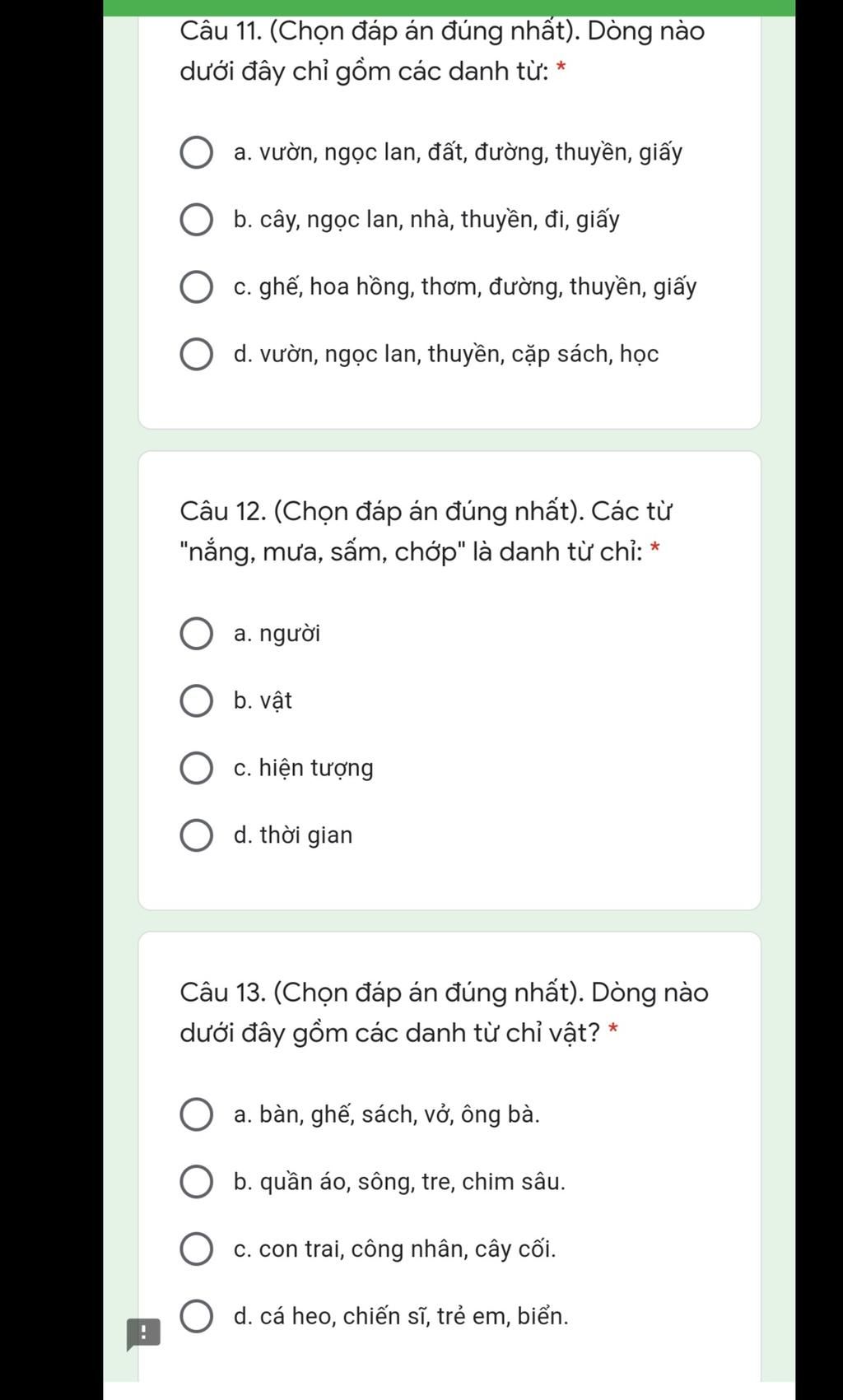Choose option a. bàn, ghế, sách, vở
Image resolution: width=843 pixels, height=1400 pixels.
pyautogui.click(x=196, y=1115)
